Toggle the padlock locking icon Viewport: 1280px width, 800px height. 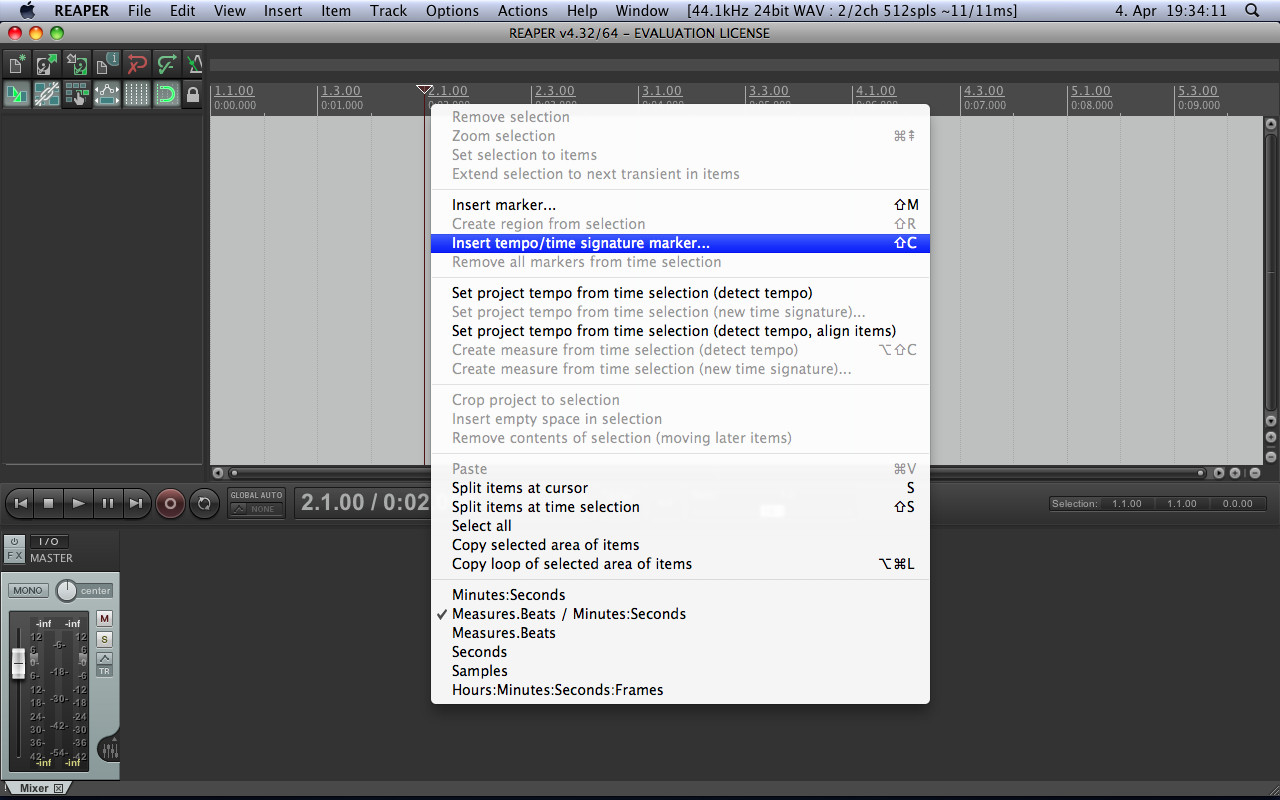194,95
